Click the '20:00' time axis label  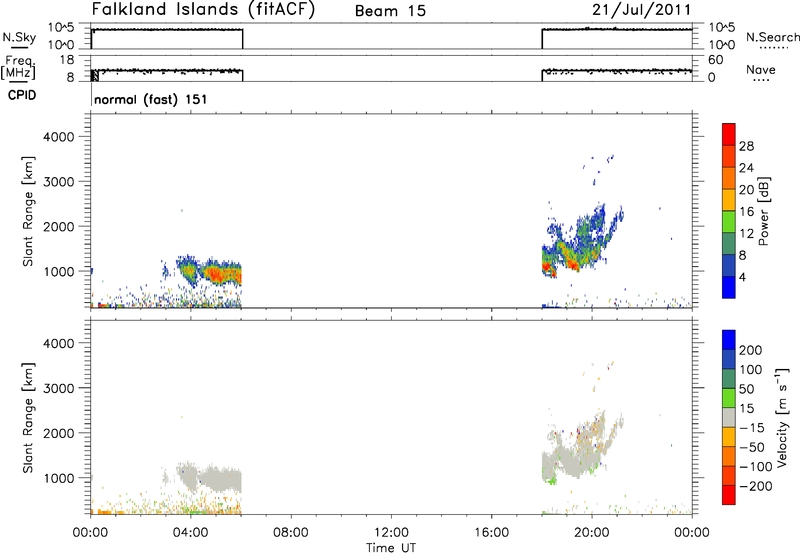[592, 533]
